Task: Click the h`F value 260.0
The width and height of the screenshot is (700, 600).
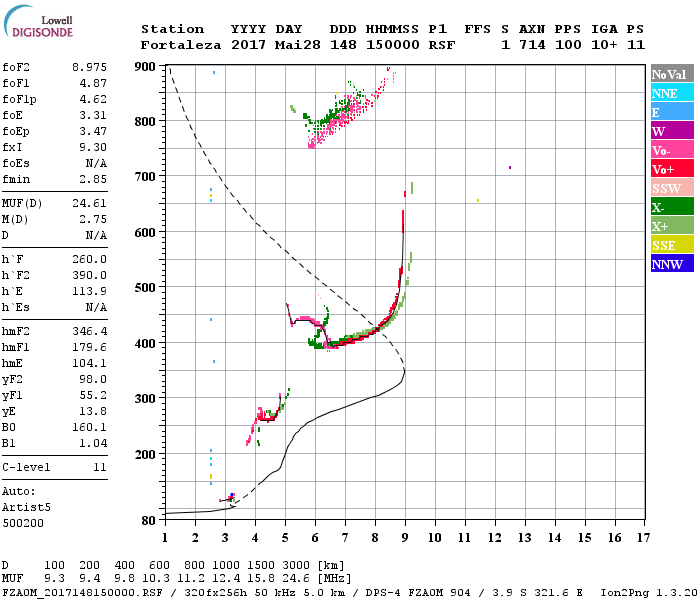Action: point(89,259)
